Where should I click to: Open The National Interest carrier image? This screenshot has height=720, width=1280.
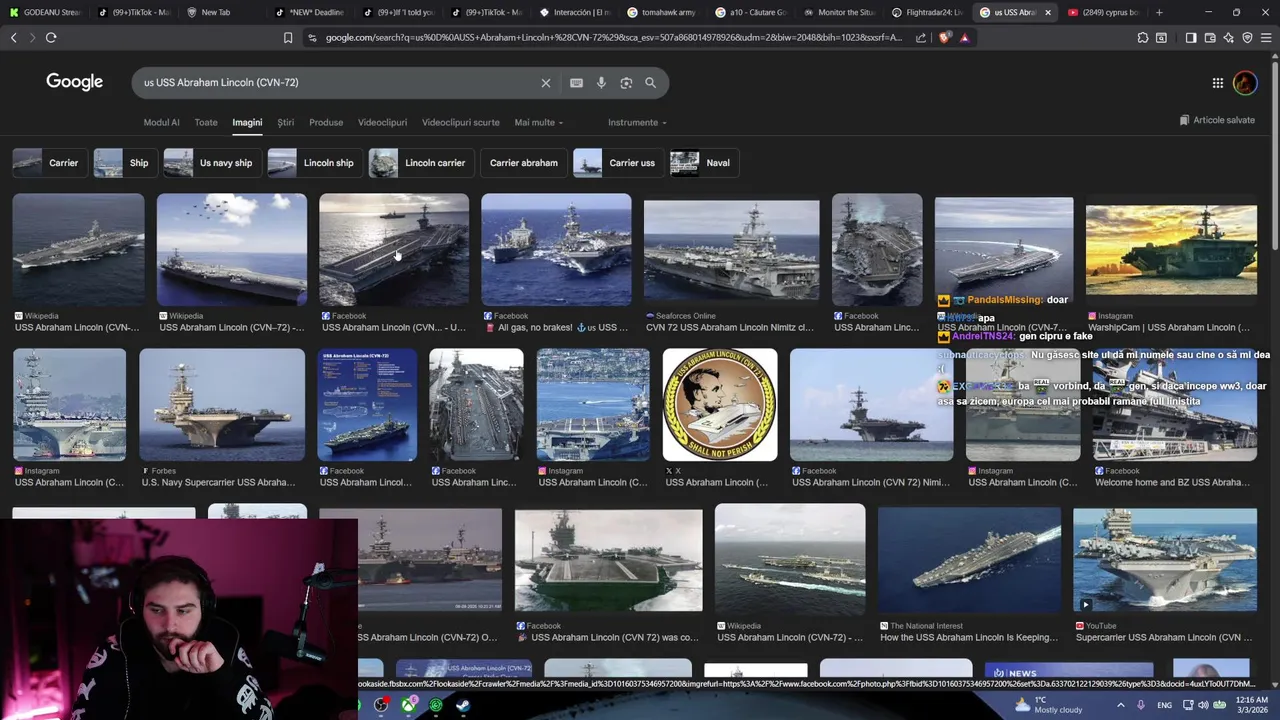click(x=969, y=558)
